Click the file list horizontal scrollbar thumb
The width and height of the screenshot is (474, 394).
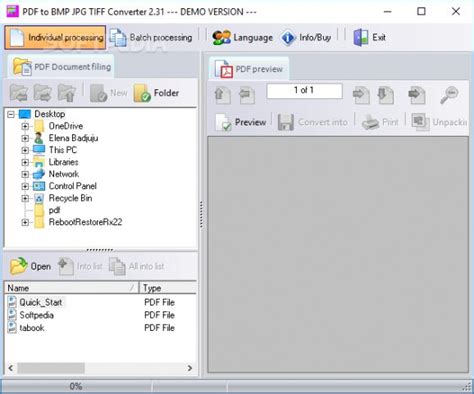click(x=51, y=368)
